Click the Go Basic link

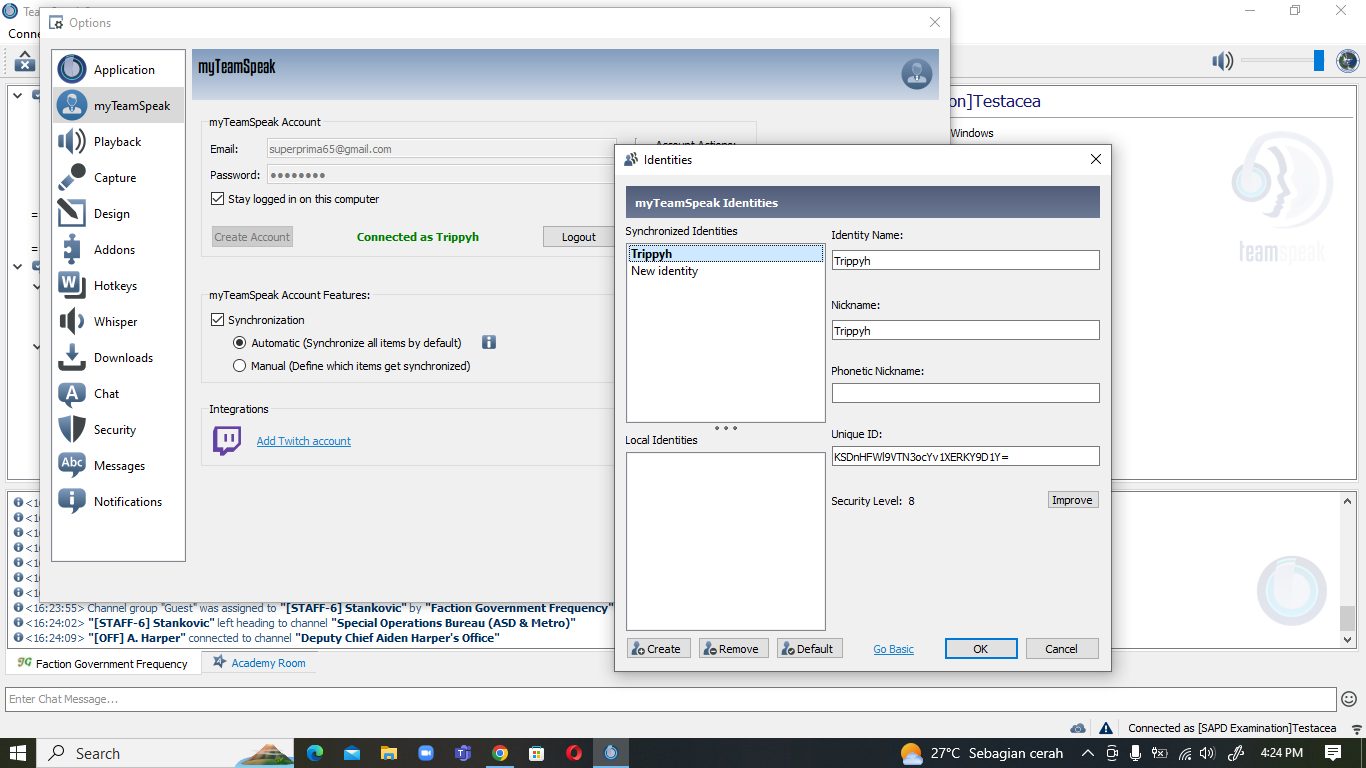(893, 649)
